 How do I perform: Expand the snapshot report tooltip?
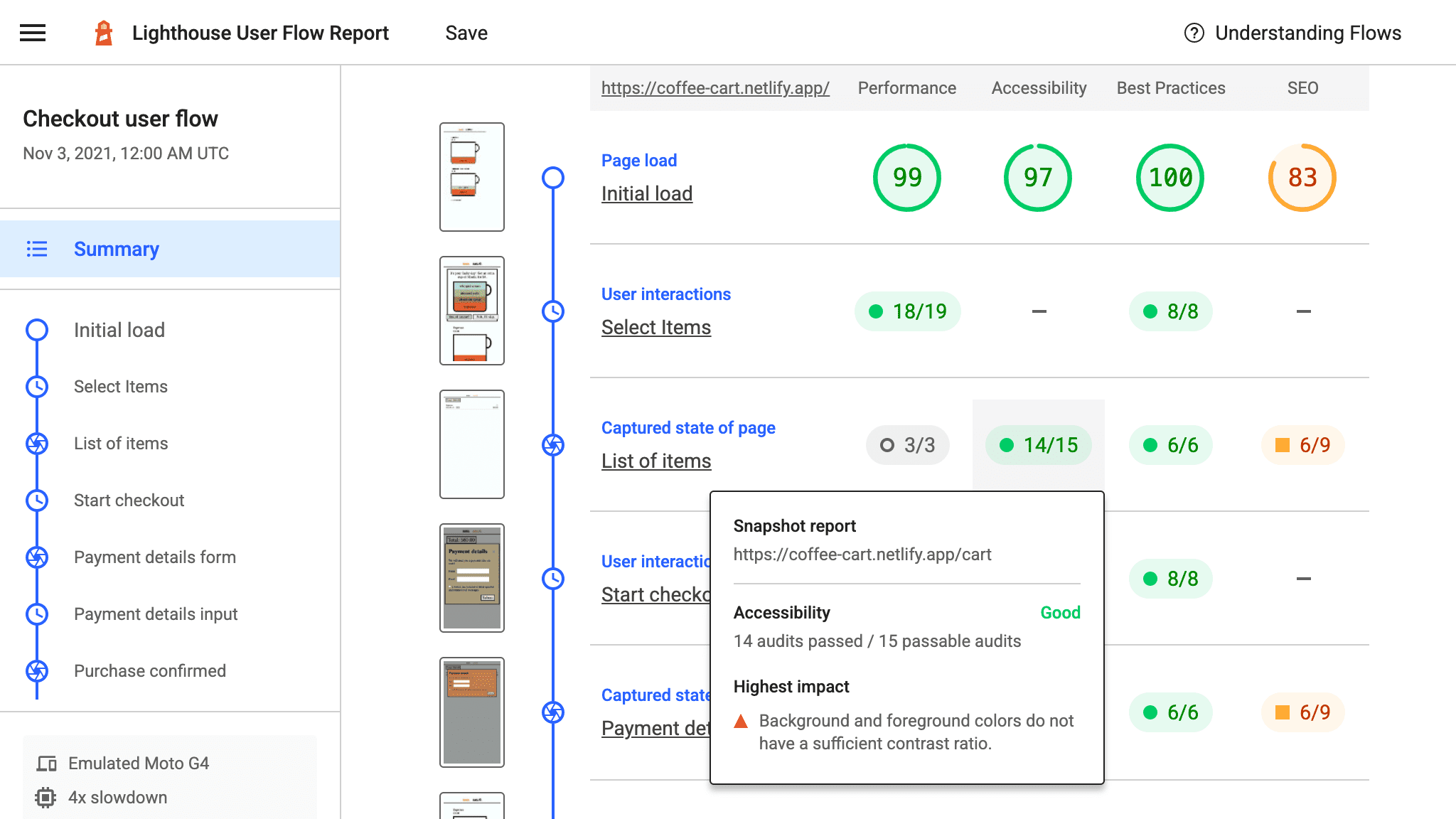1038,445
